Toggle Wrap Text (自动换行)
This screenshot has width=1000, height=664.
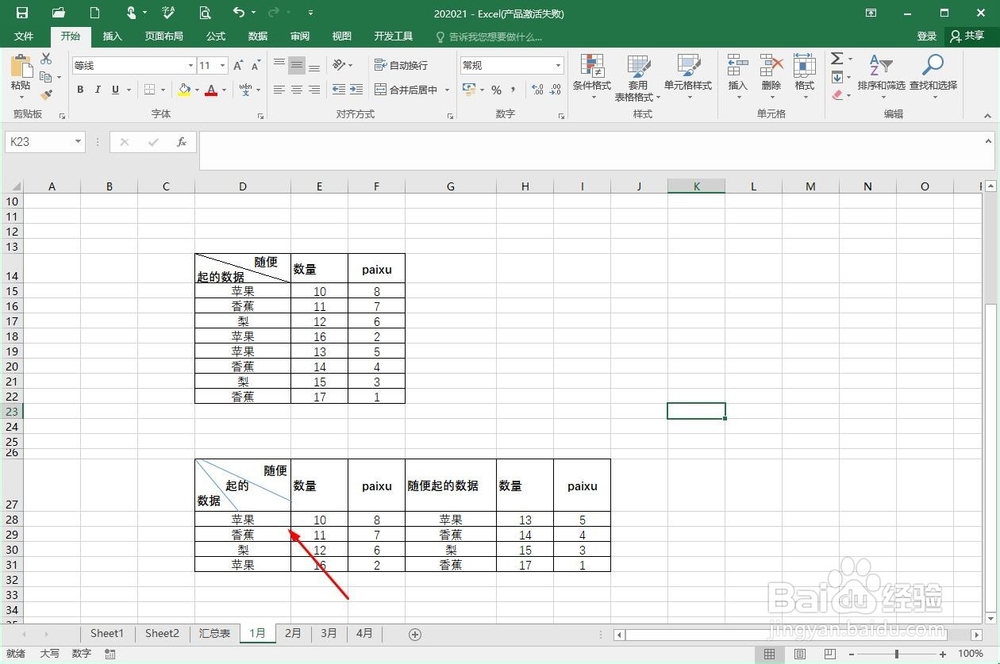[401, 65]
